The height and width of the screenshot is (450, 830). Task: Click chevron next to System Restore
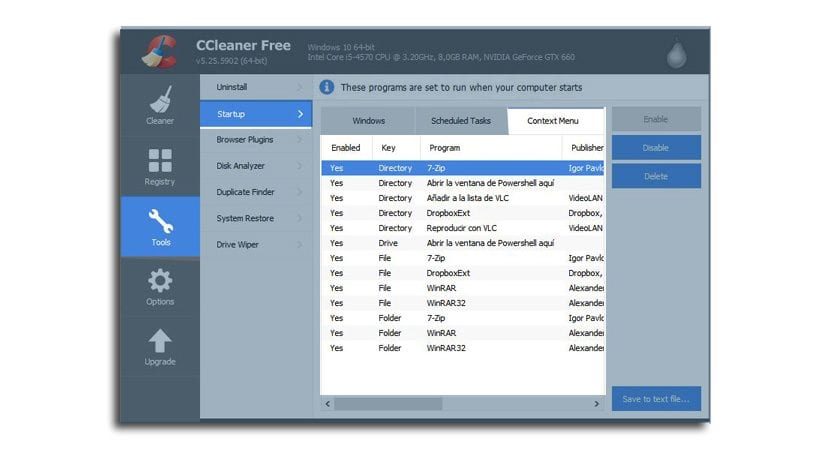coord(300,218)
